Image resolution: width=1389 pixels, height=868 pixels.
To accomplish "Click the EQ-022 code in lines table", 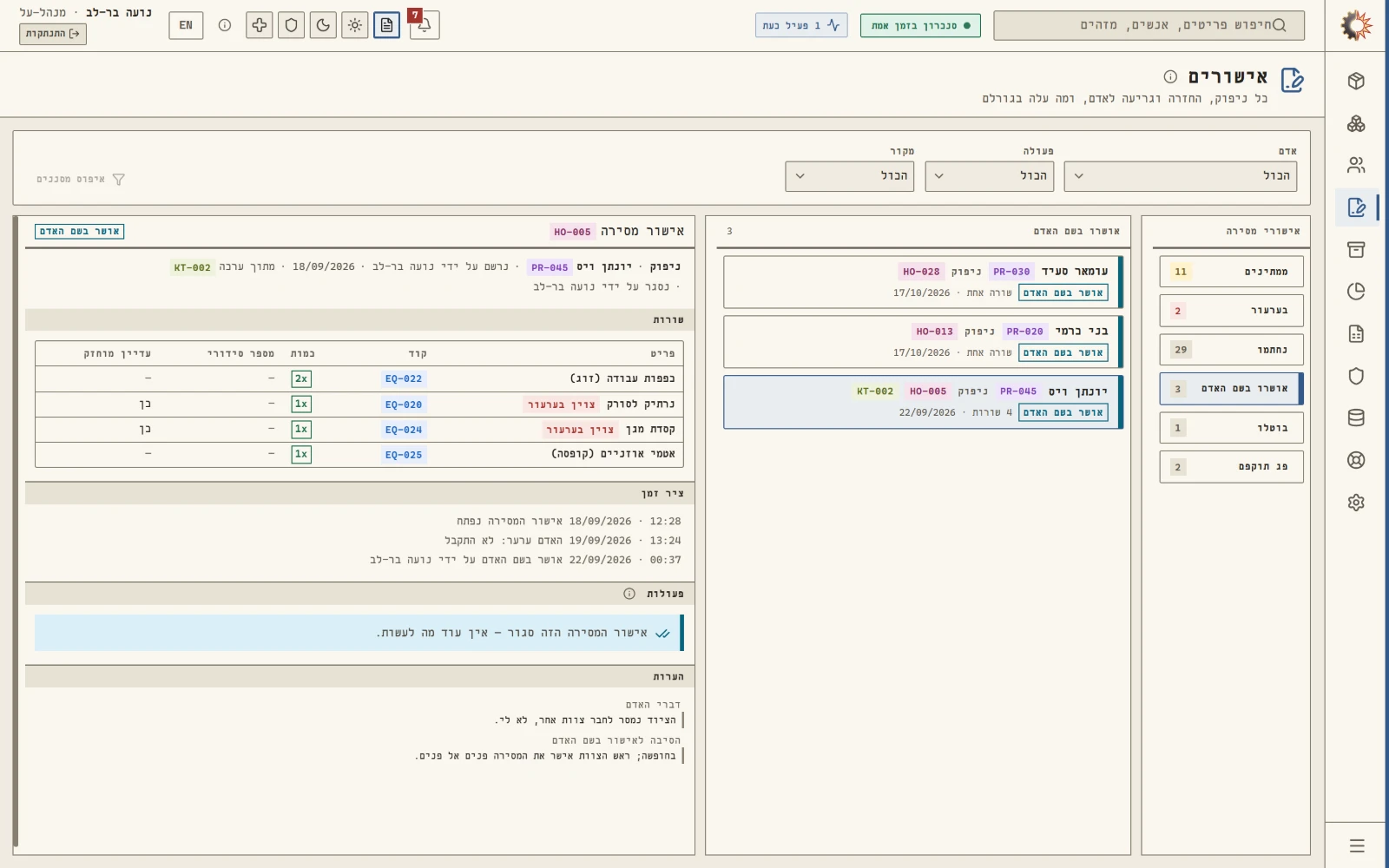I will pyautogui.click(x=404, y=379).
